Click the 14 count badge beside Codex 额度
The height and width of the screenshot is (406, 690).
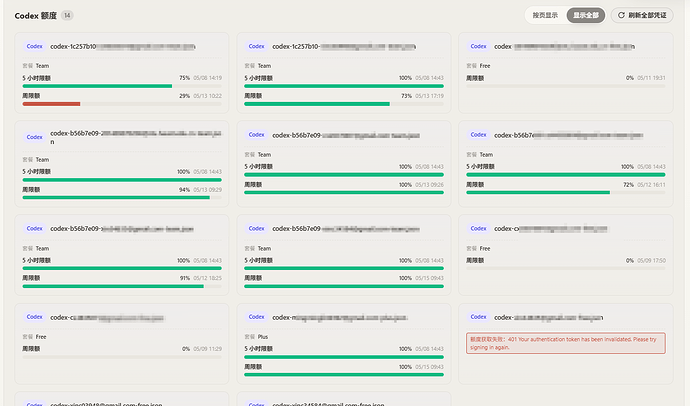coord(67,15)
